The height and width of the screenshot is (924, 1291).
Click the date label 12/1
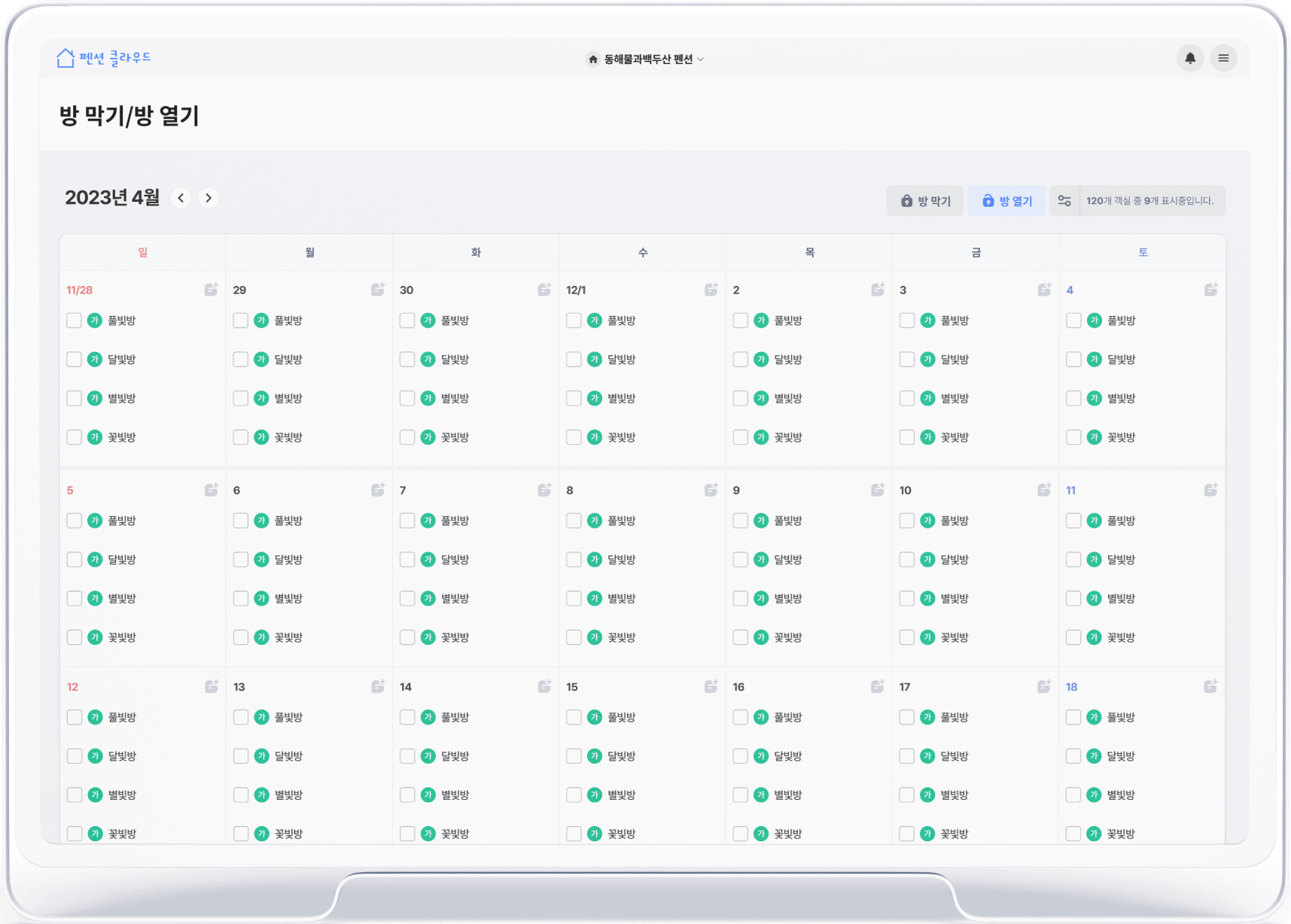point(576,290)
